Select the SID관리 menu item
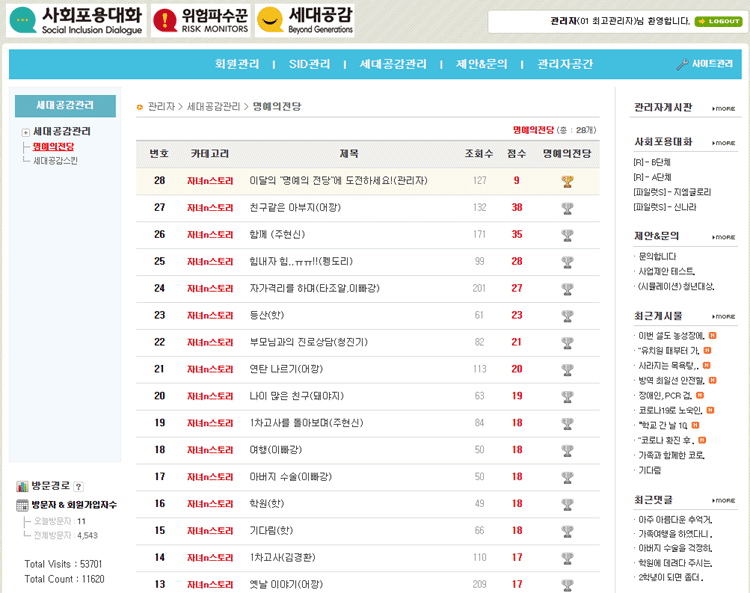This screenshot has width=750, height=593. pos(309,64)
